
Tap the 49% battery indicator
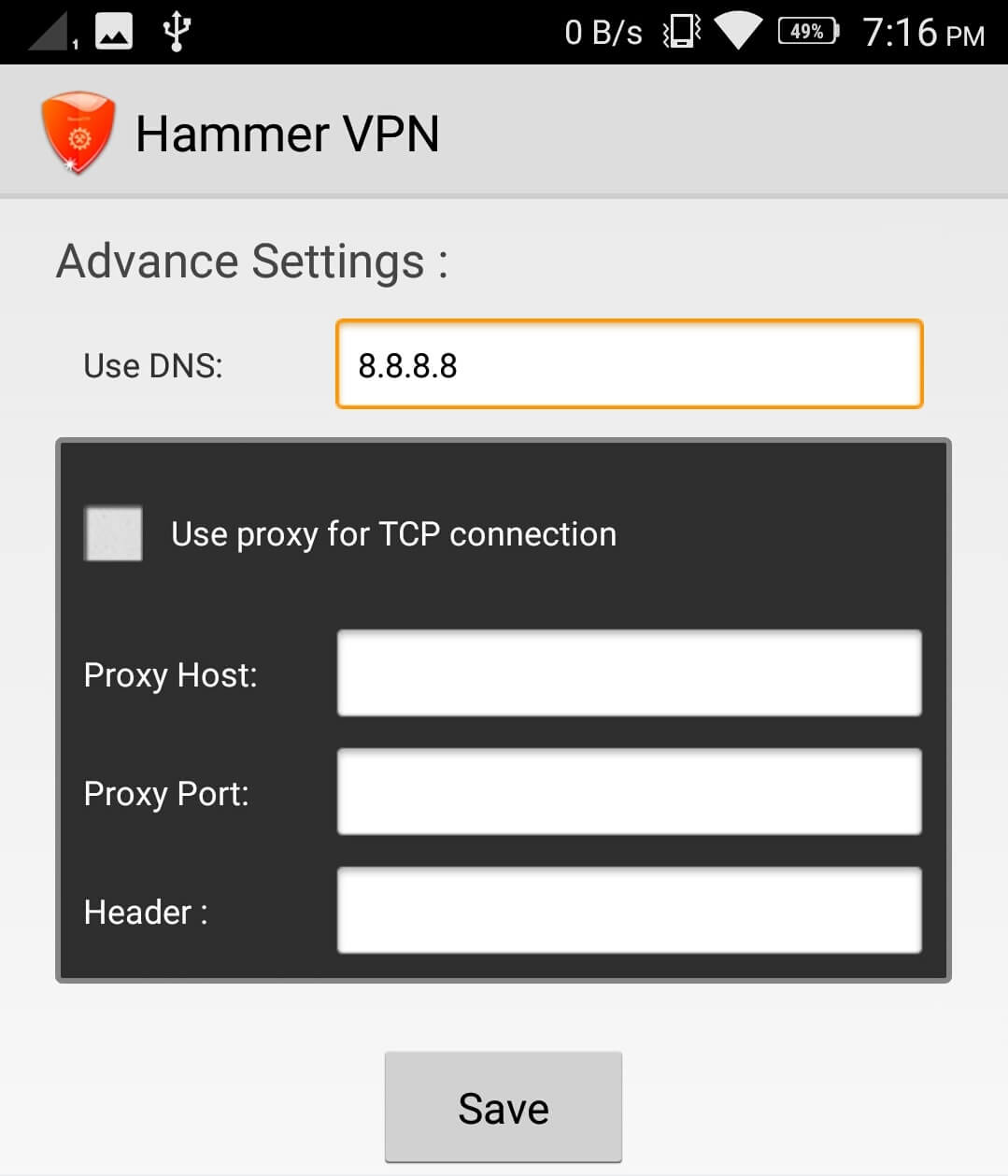click(809, 31)
